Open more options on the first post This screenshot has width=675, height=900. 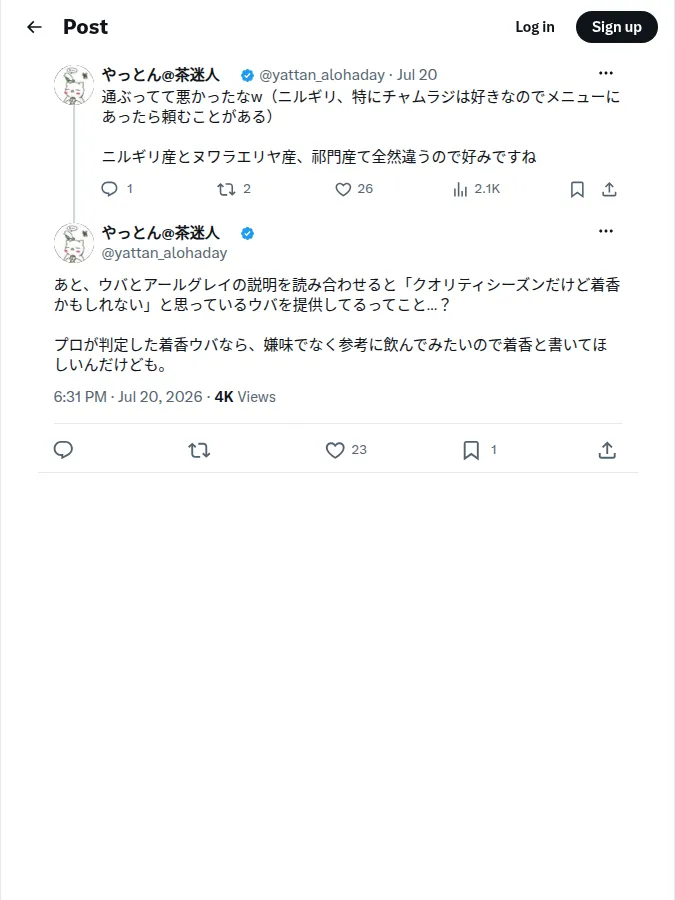(606, 73)
